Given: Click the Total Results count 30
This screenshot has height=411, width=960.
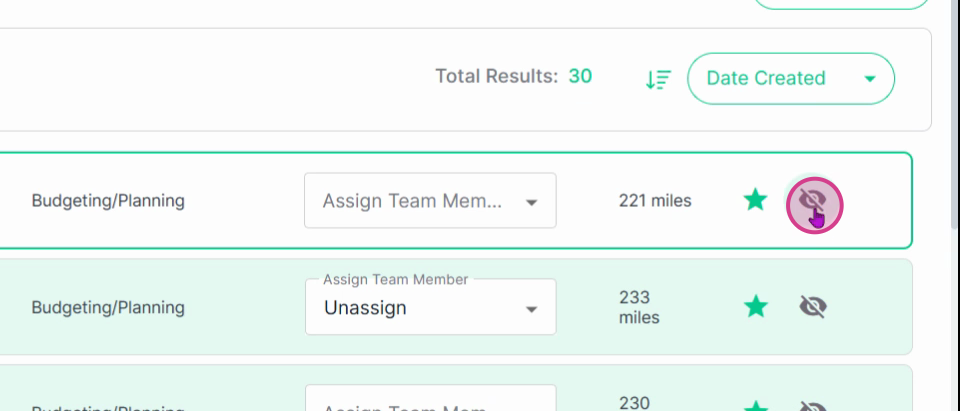Looking at the screenshot, I should (x=580, y=77).
